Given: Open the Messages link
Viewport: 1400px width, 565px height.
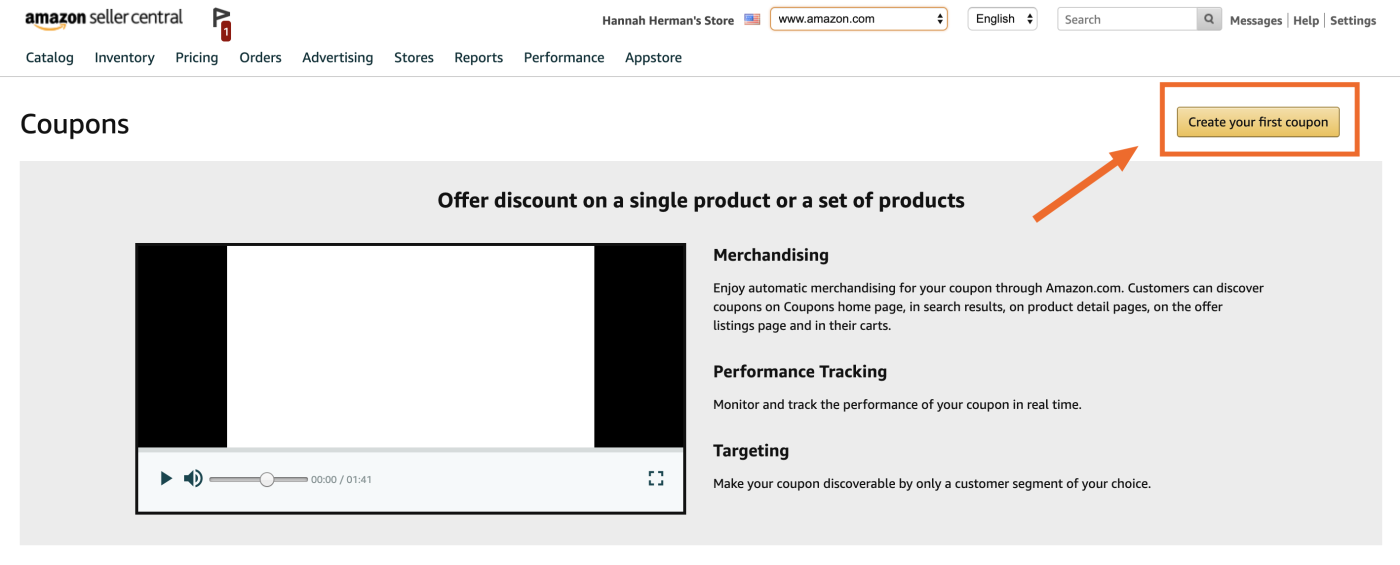Looking at the screenshot, I should pyautogui.click(x=1256, y=20).
